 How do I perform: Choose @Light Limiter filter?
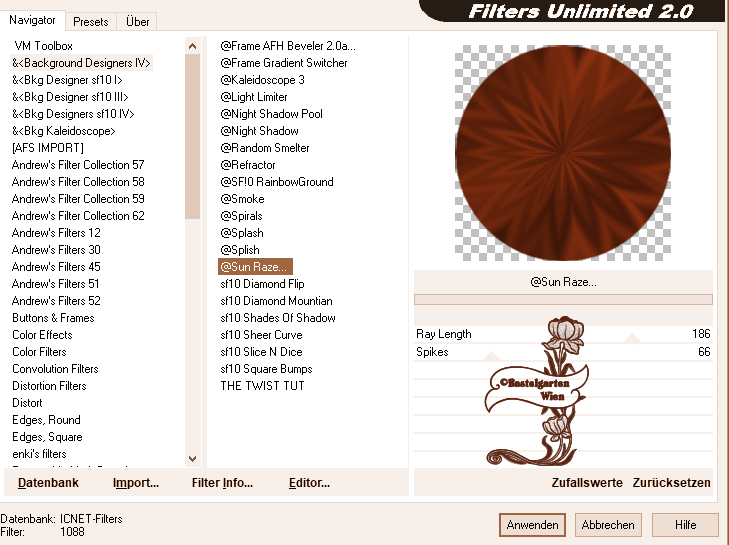click(x=253, y=97)
